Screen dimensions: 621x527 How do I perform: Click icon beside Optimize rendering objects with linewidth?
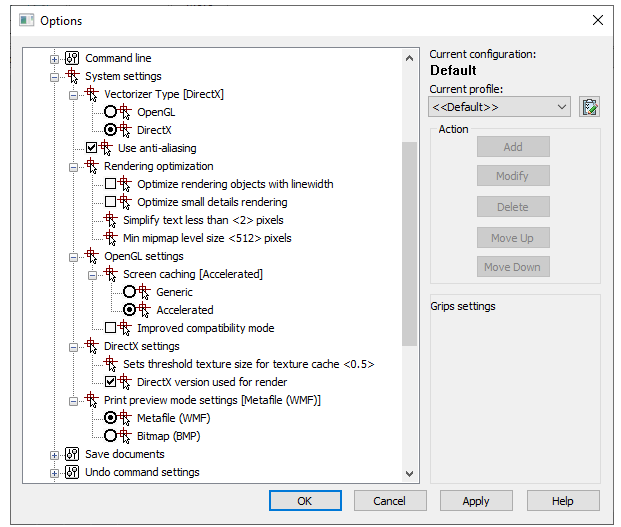point(124,184)
